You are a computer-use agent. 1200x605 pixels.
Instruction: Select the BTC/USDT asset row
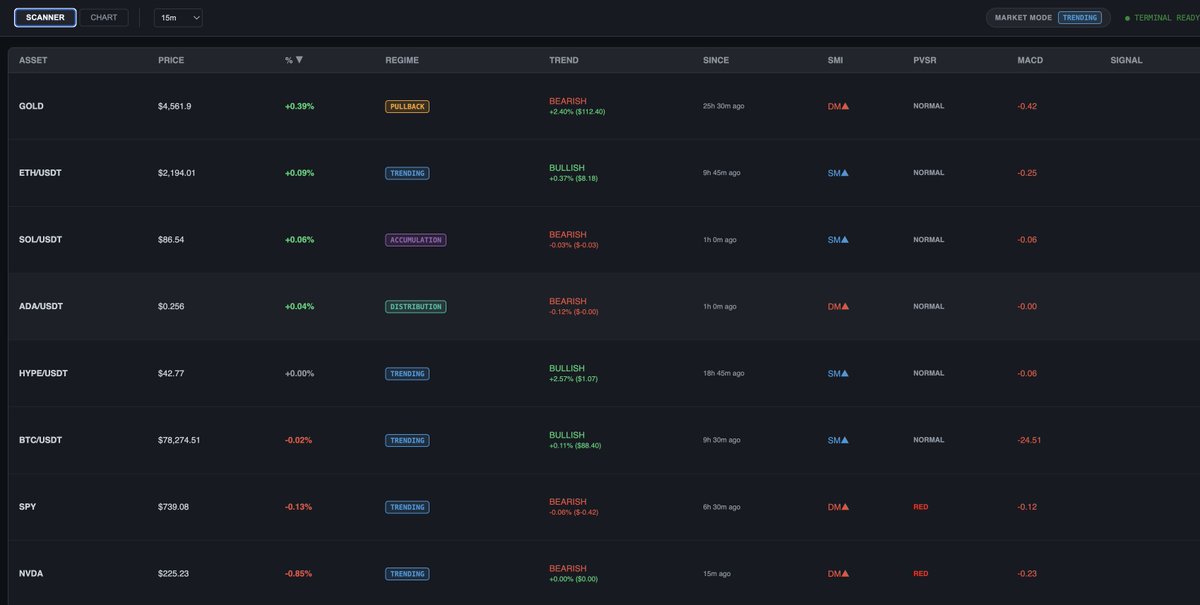click(x=604, y=440)
